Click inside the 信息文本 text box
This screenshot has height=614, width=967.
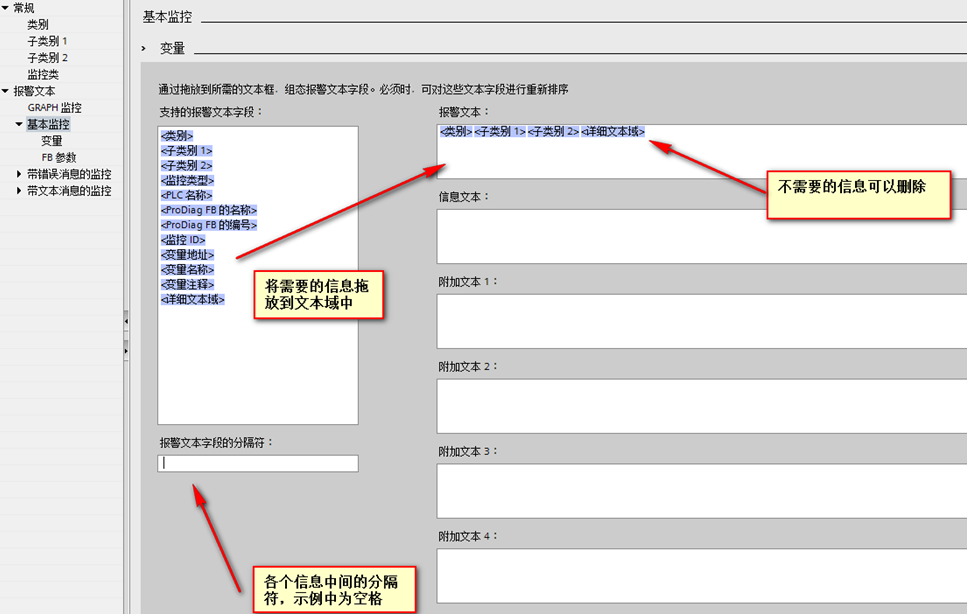coord(700,236)
